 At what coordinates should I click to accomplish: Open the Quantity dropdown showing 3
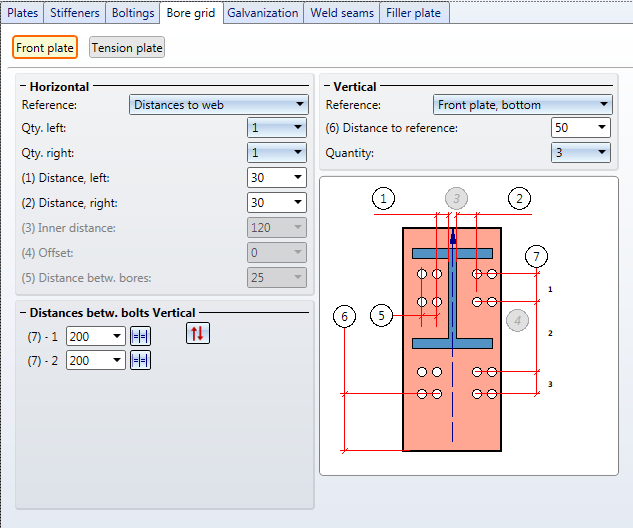click(580, 152)
